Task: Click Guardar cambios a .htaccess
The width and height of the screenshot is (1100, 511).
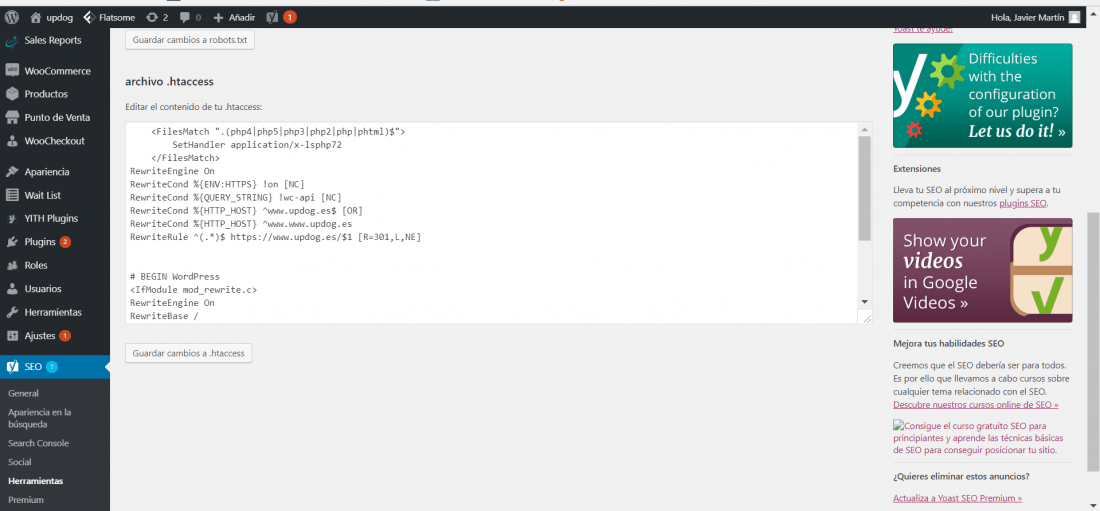Action: tap(188, 353)
